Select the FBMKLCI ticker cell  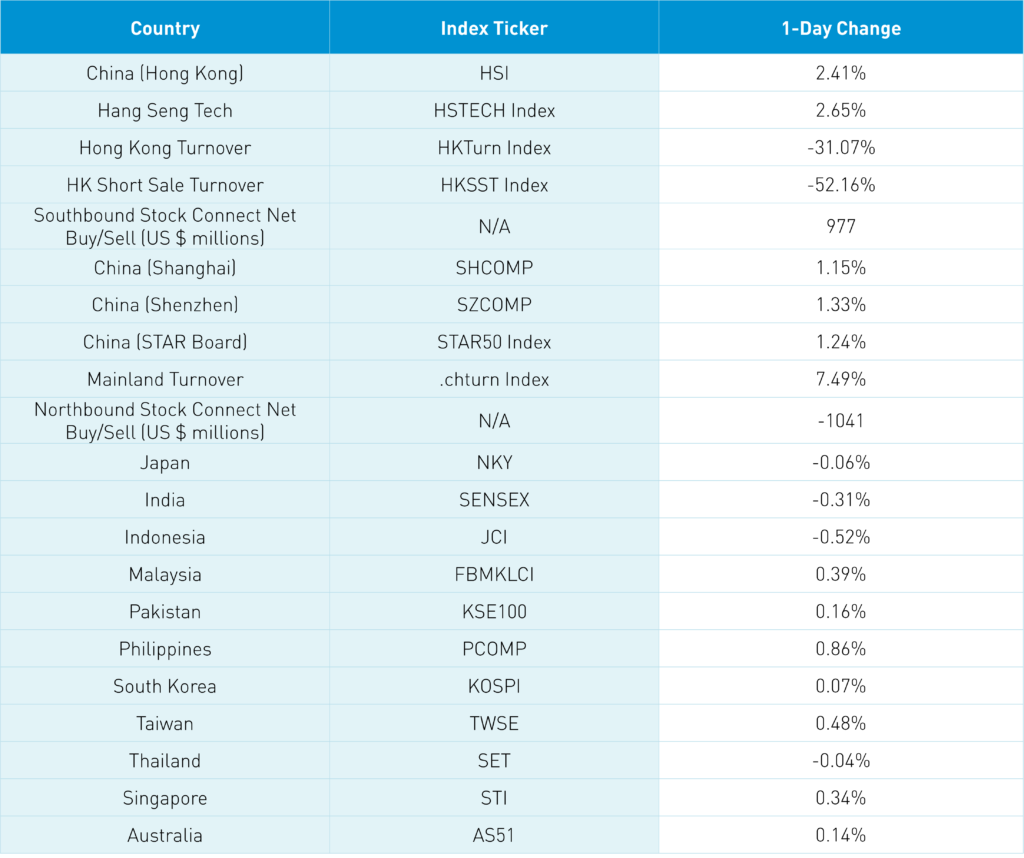(x=494, y=575)
